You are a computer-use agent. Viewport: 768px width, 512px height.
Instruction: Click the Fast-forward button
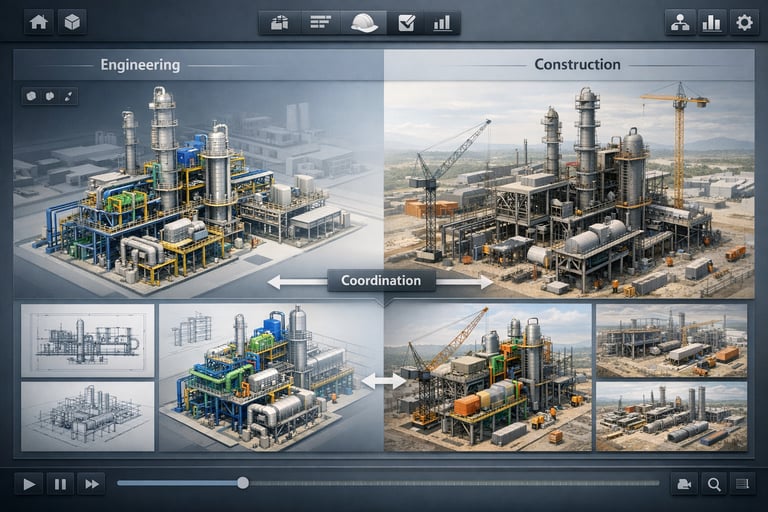92,484
